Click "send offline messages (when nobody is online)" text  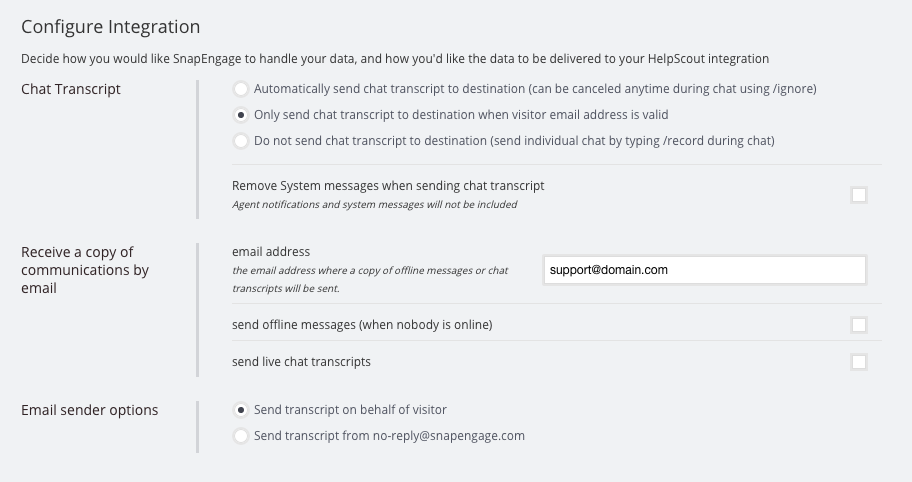coord(362,325)
